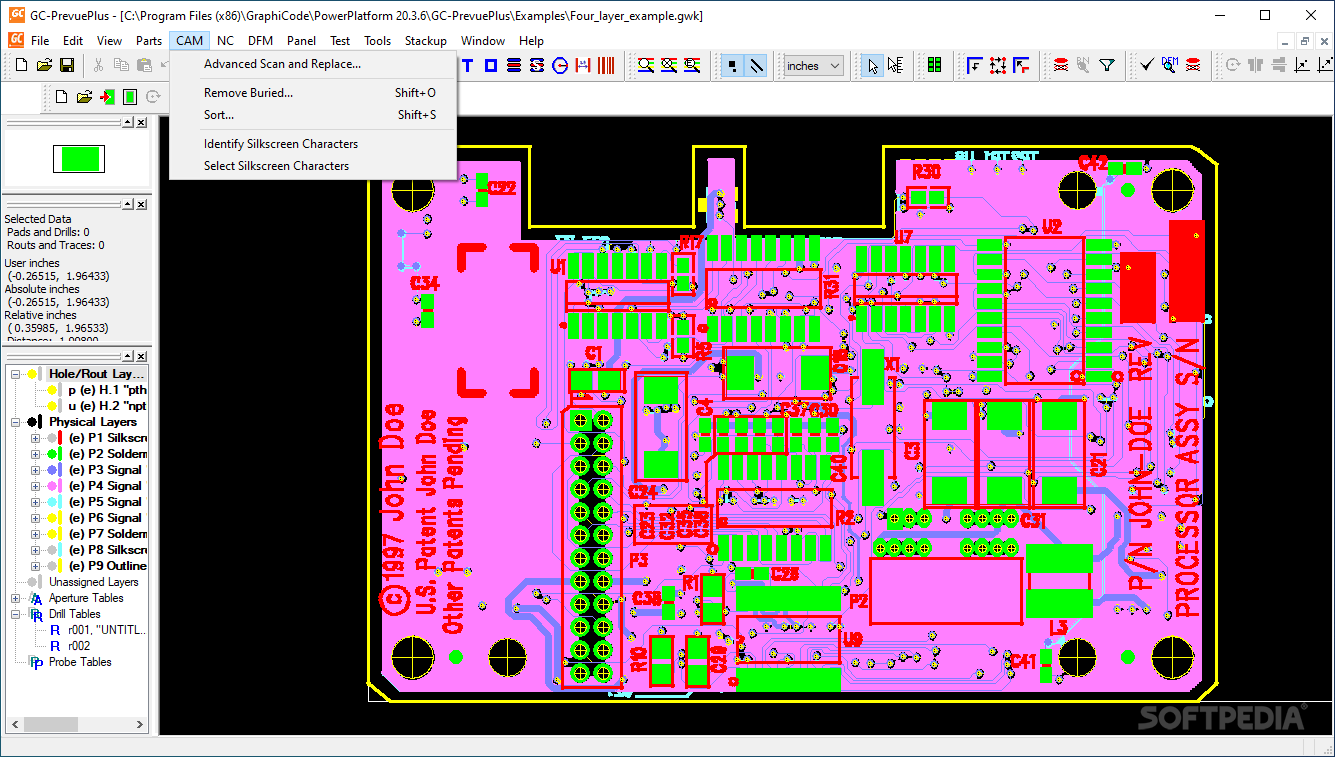
Task: Open the File menu
Action: [40, 41]
